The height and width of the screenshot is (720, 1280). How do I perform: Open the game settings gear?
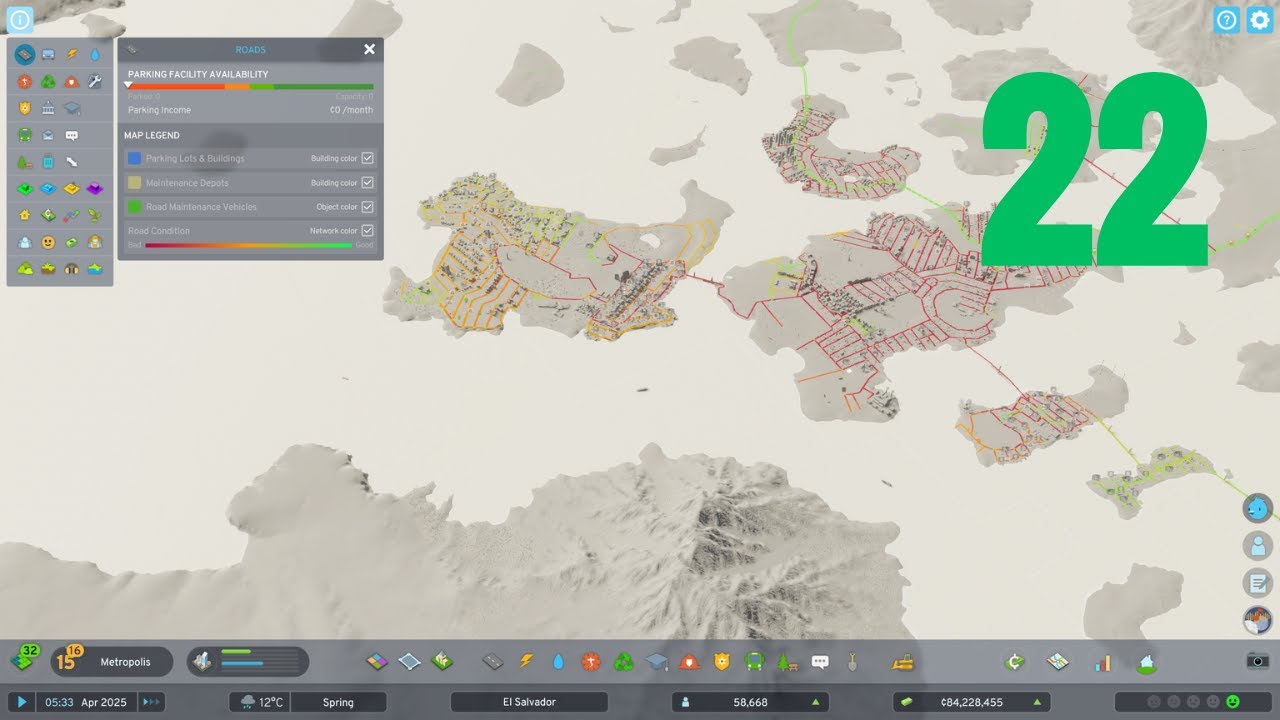coord(1259,19)
